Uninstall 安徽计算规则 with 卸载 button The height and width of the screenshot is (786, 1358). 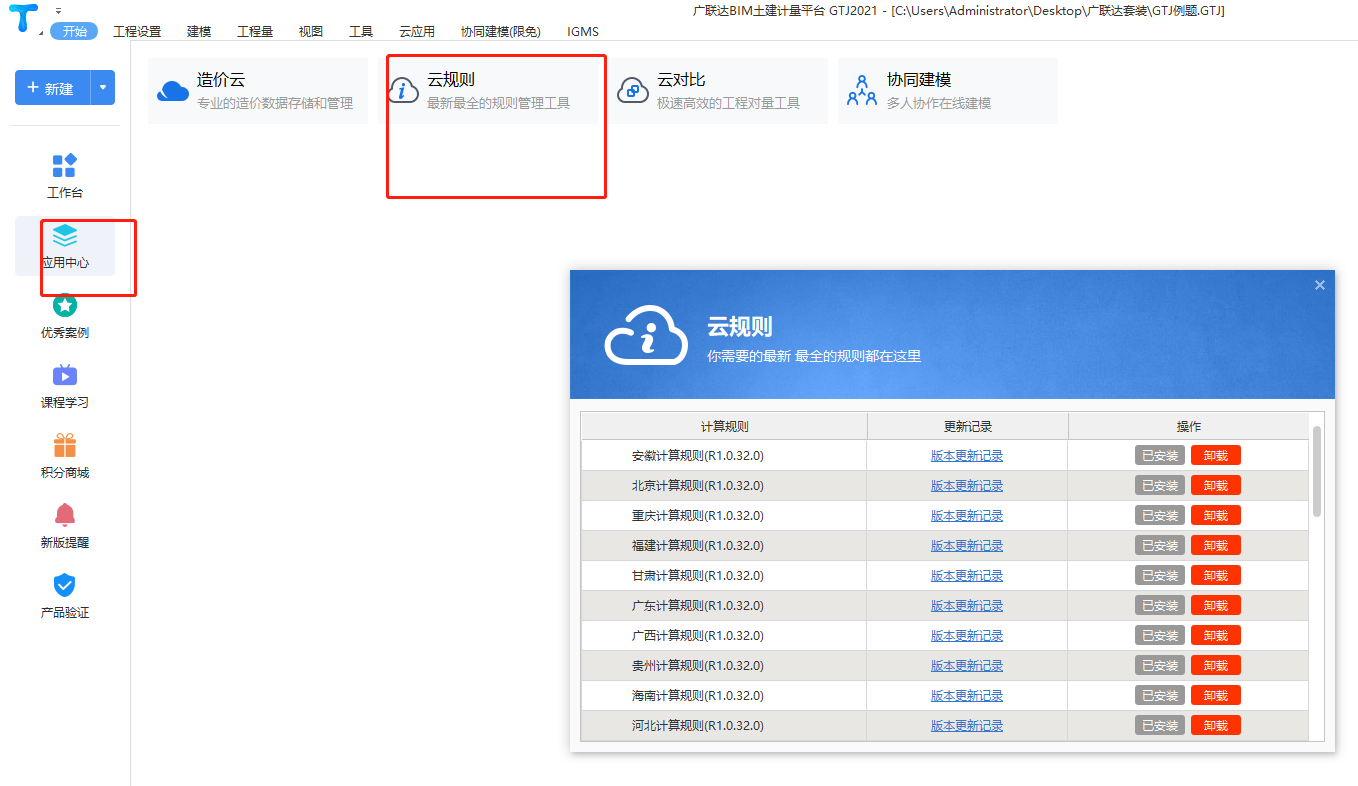pos(1216,455)
